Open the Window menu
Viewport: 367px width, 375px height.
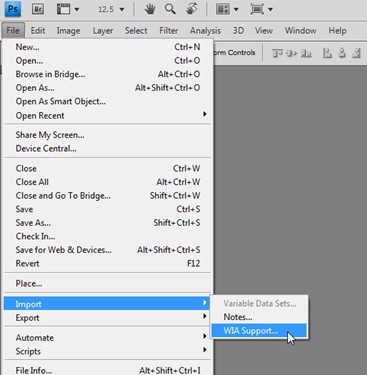[x=301, y=31]
